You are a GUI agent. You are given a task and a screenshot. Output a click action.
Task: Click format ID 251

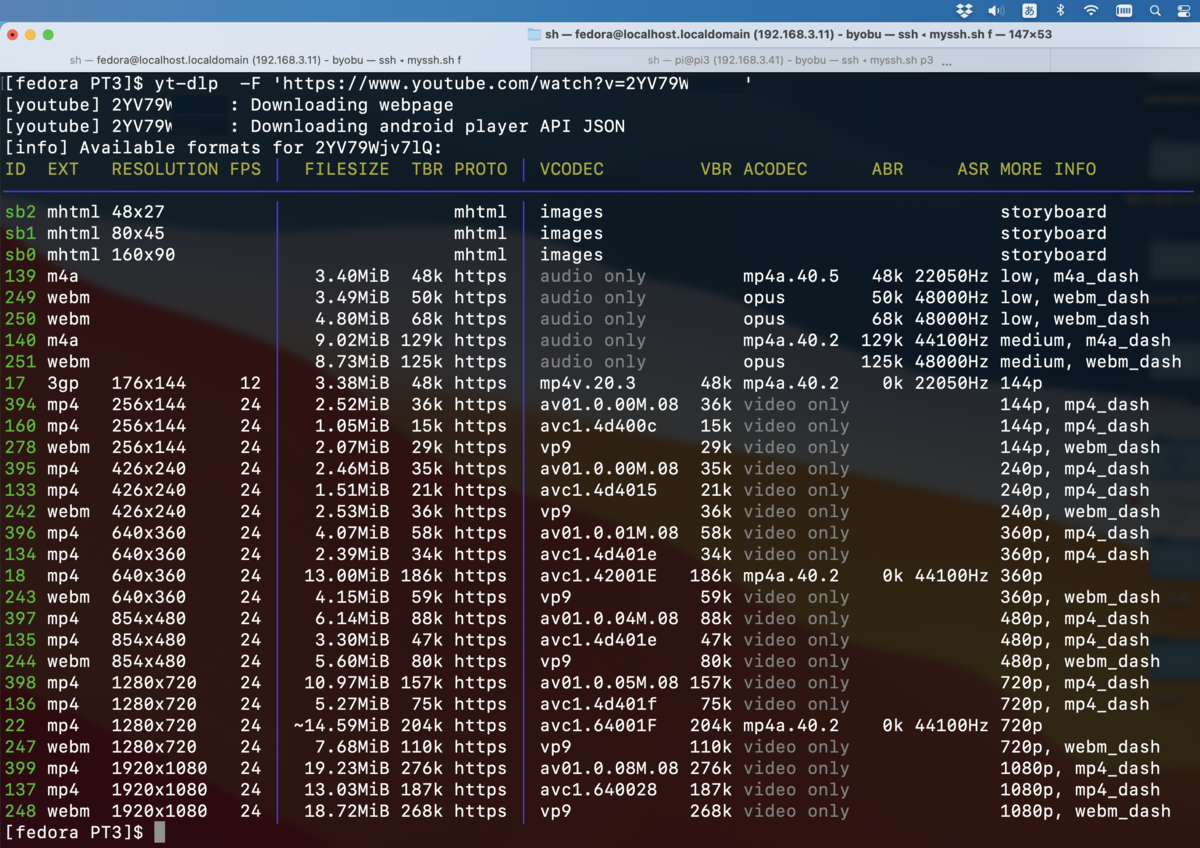(x=21, y=362)
